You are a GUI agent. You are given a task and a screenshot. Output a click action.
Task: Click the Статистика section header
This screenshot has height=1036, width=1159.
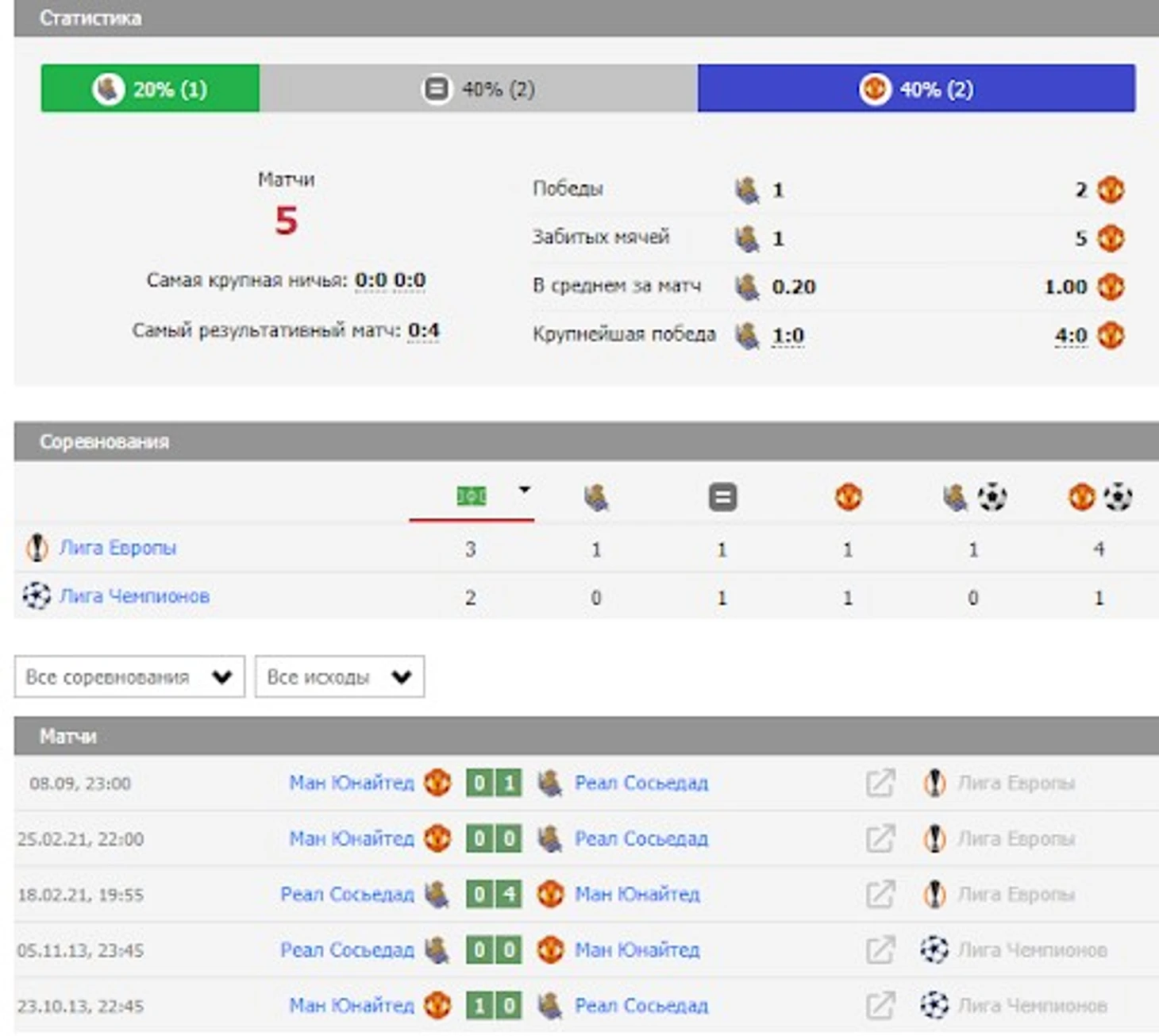pyautogui.click(x=586, y=18)
